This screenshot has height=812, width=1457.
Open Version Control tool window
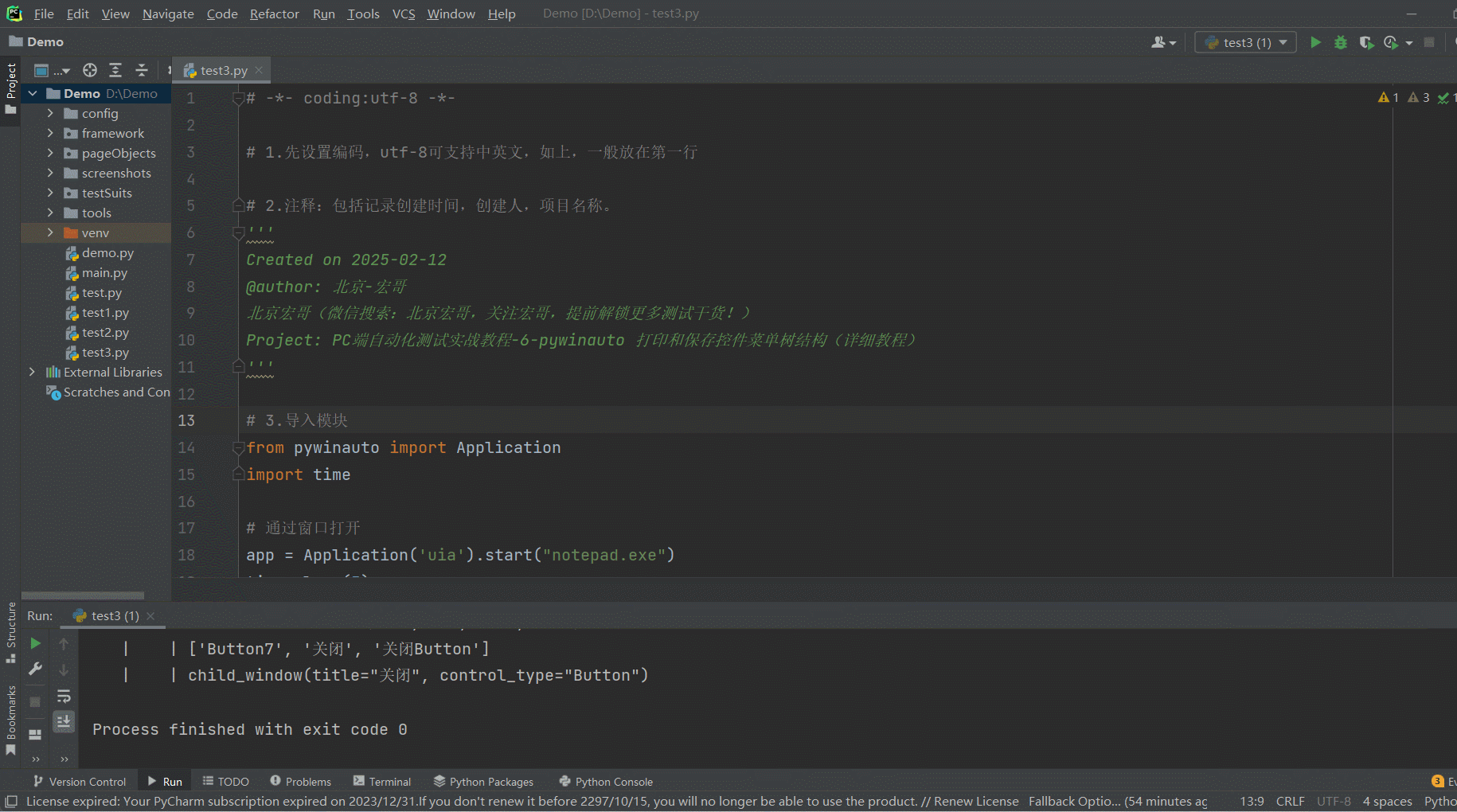(79, 782)
